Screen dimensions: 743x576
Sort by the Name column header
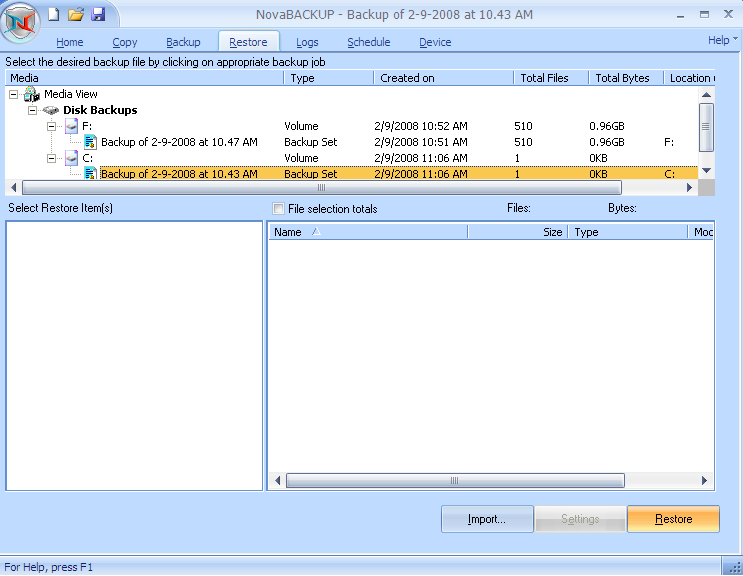368,232
